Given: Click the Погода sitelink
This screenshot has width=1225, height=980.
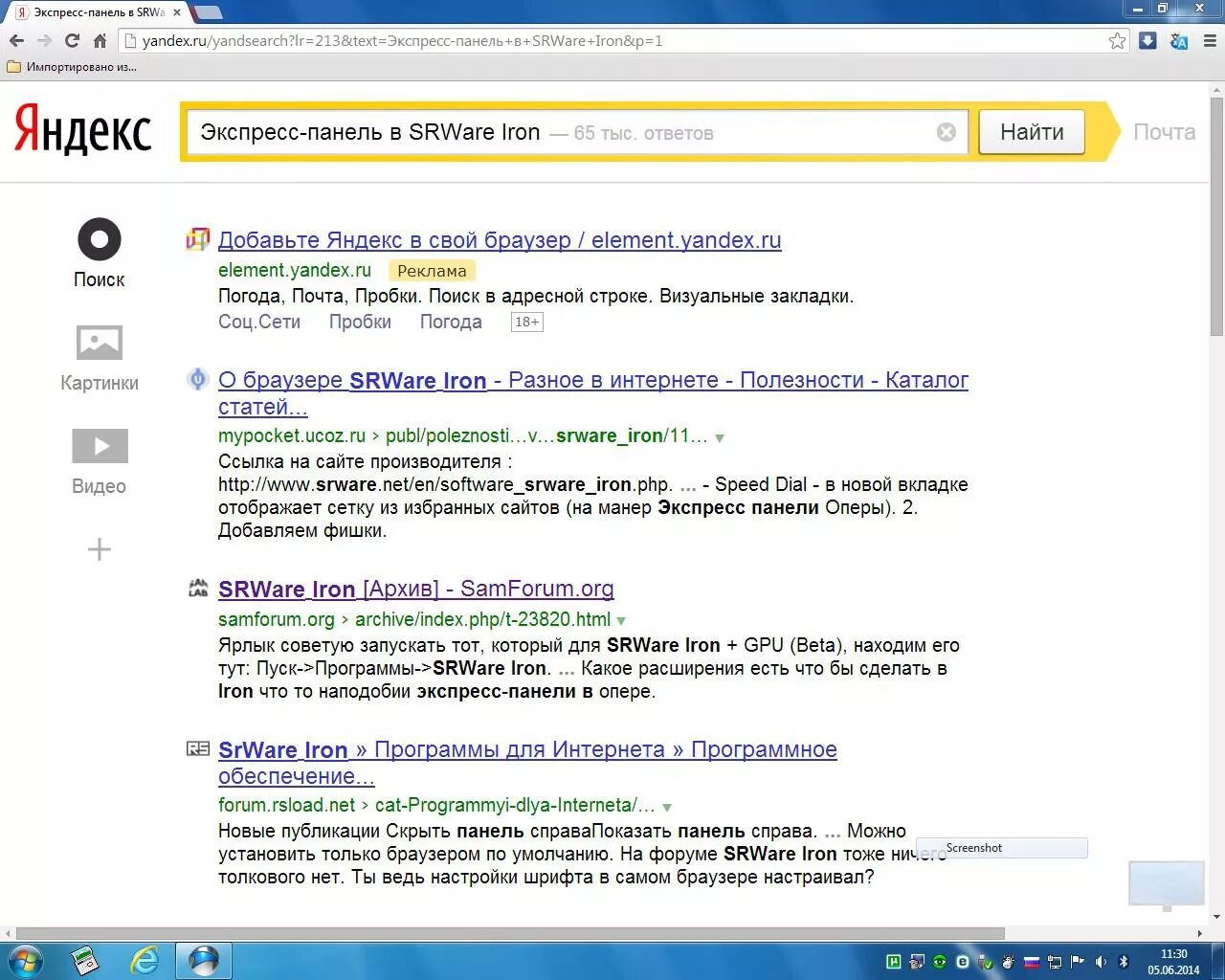Looking at the screenshot, I should (451, 322).
